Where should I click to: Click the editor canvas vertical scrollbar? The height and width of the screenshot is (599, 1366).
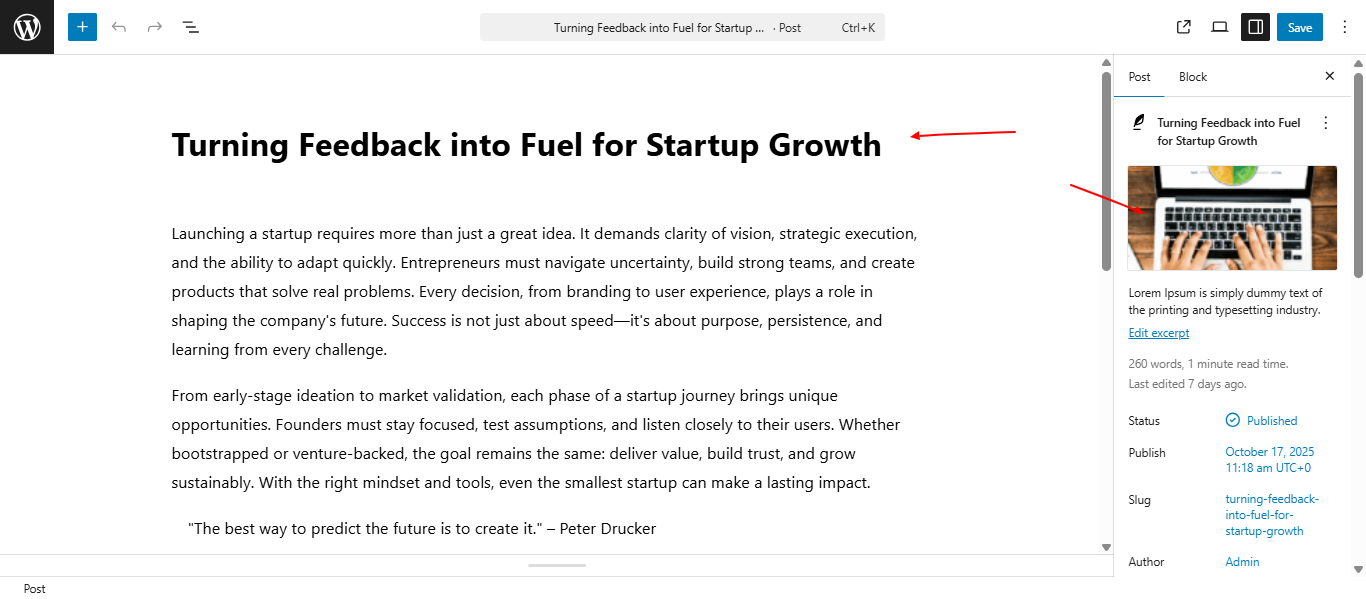pos(1106,170)
